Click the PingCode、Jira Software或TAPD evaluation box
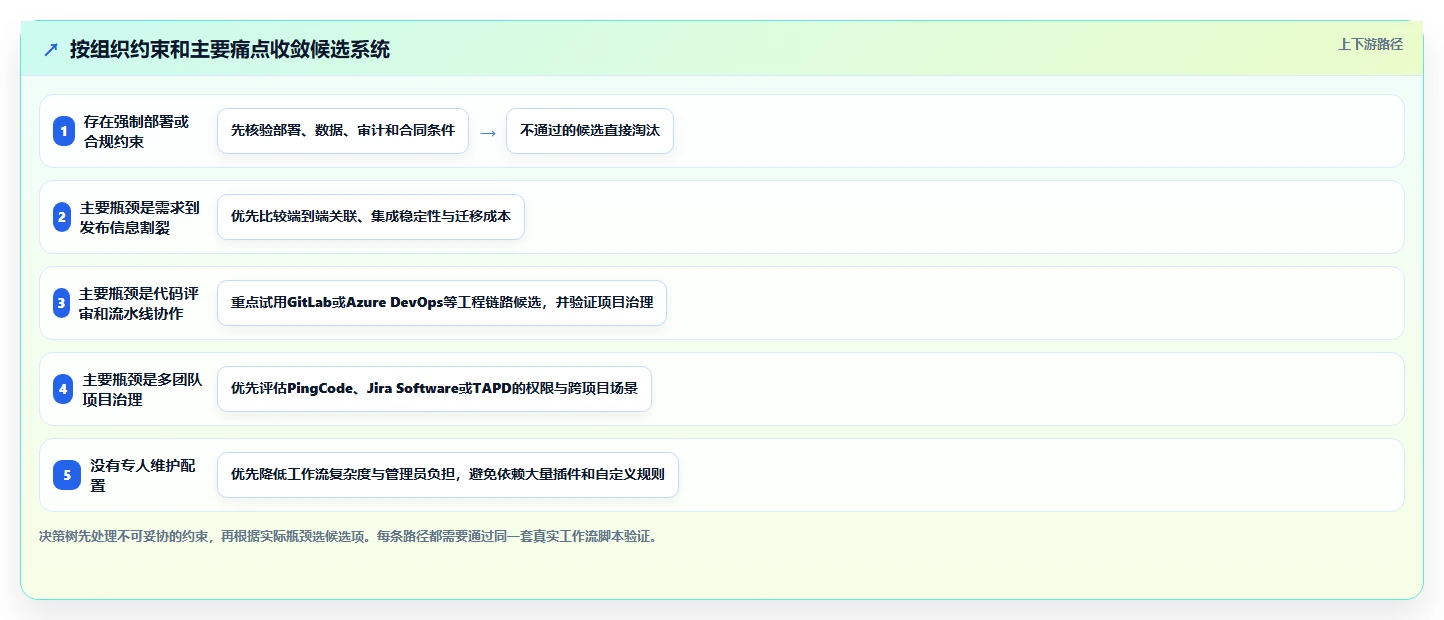 click(434, 389)
